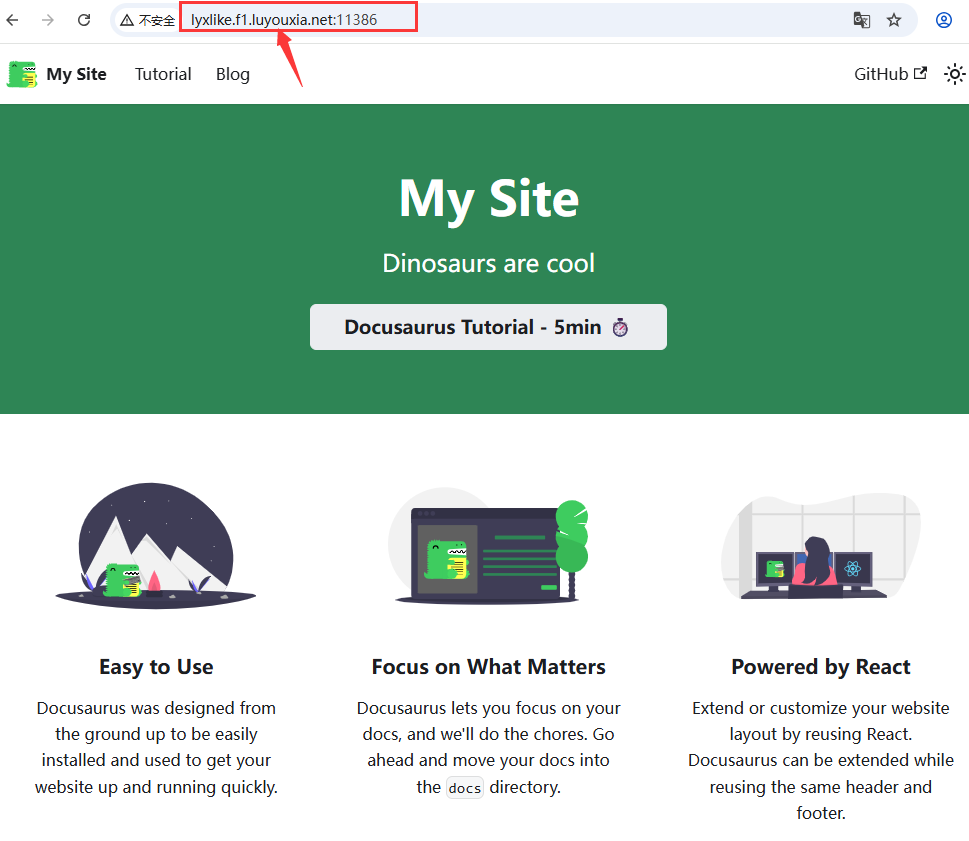Click the 'Powered by React' heading
The width and height of the screenshot is (969, 841).
[821, 667]
